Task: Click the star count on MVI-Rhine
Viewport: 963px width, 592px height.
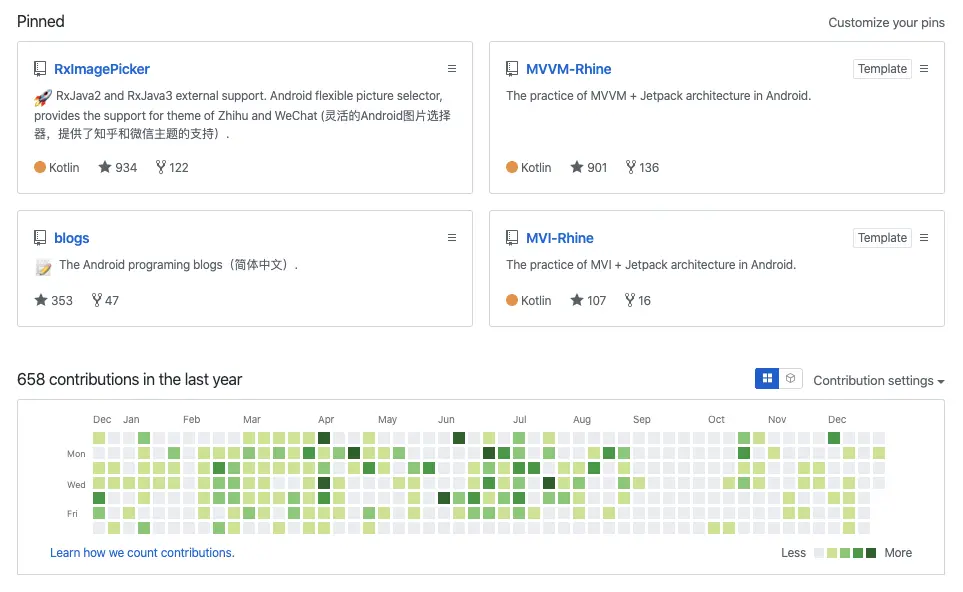Action: (x=589, y=300)
